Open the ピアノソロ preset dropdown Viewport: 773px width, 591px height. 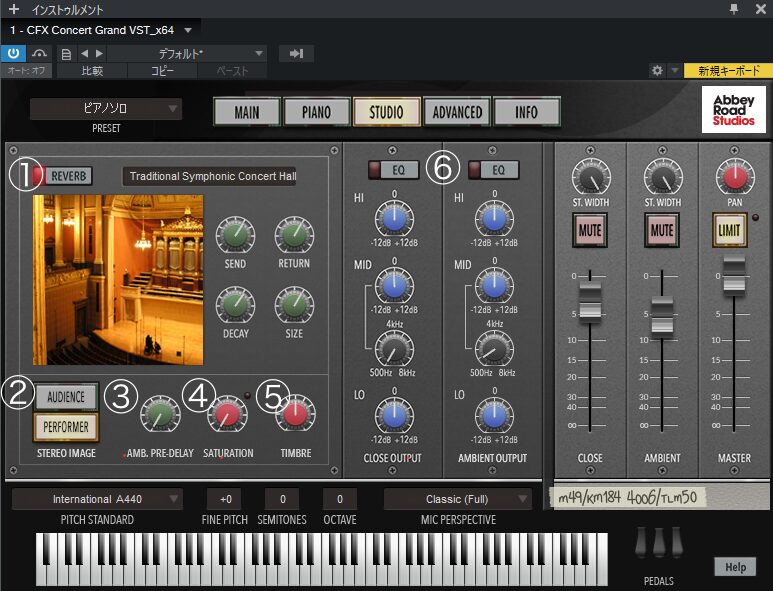point(106,108)
